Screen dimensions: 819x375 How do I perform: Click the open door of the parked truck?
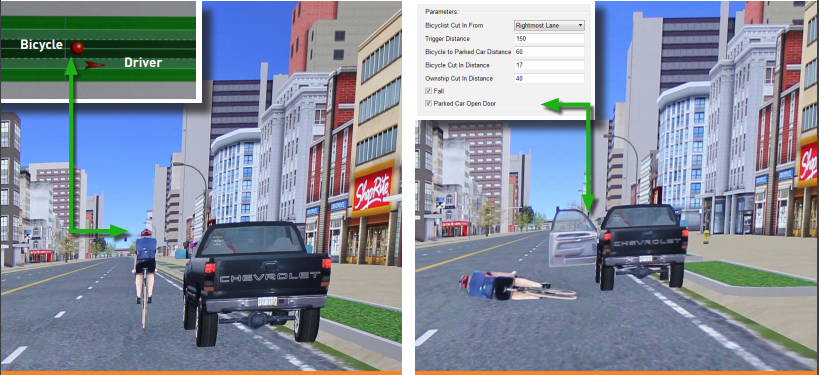point(572,237)
